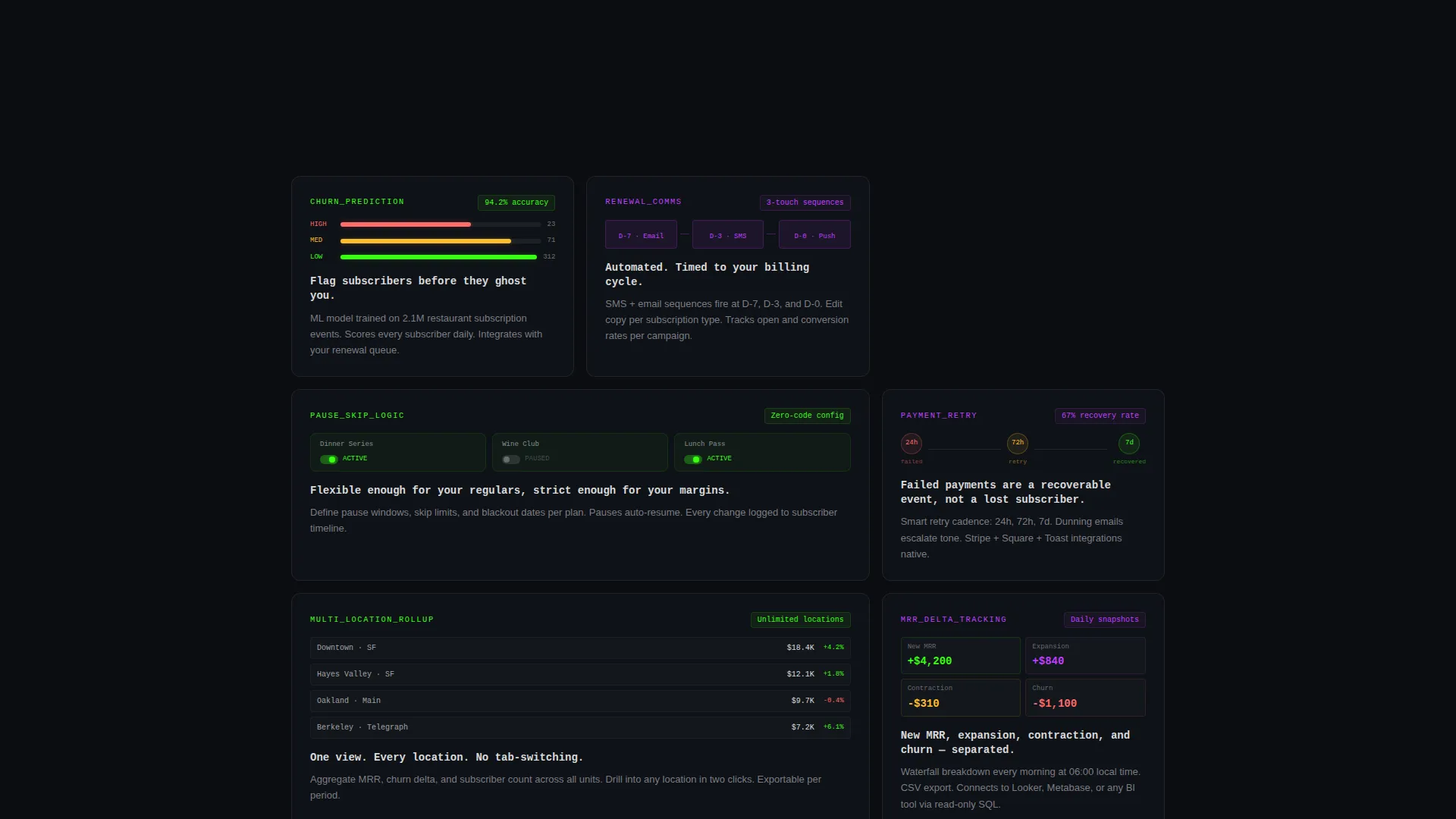The height and width of the screenshot is (819, 1456).
Task: Click the Expansion +$840 tile
Action: (x=1085, y=655)
